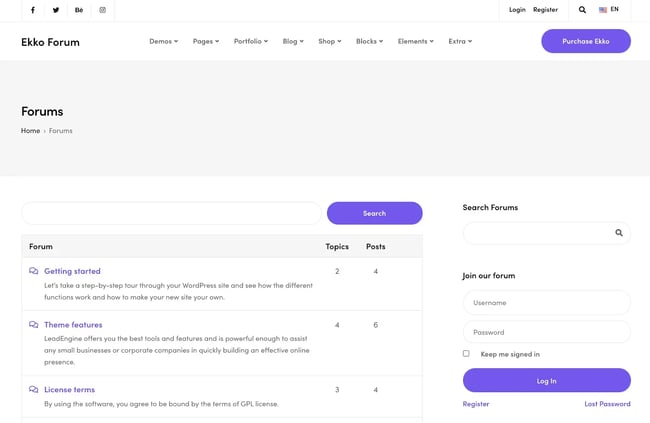Click the header search magnifier icon
Screen dimensions: 650x423
582,10
